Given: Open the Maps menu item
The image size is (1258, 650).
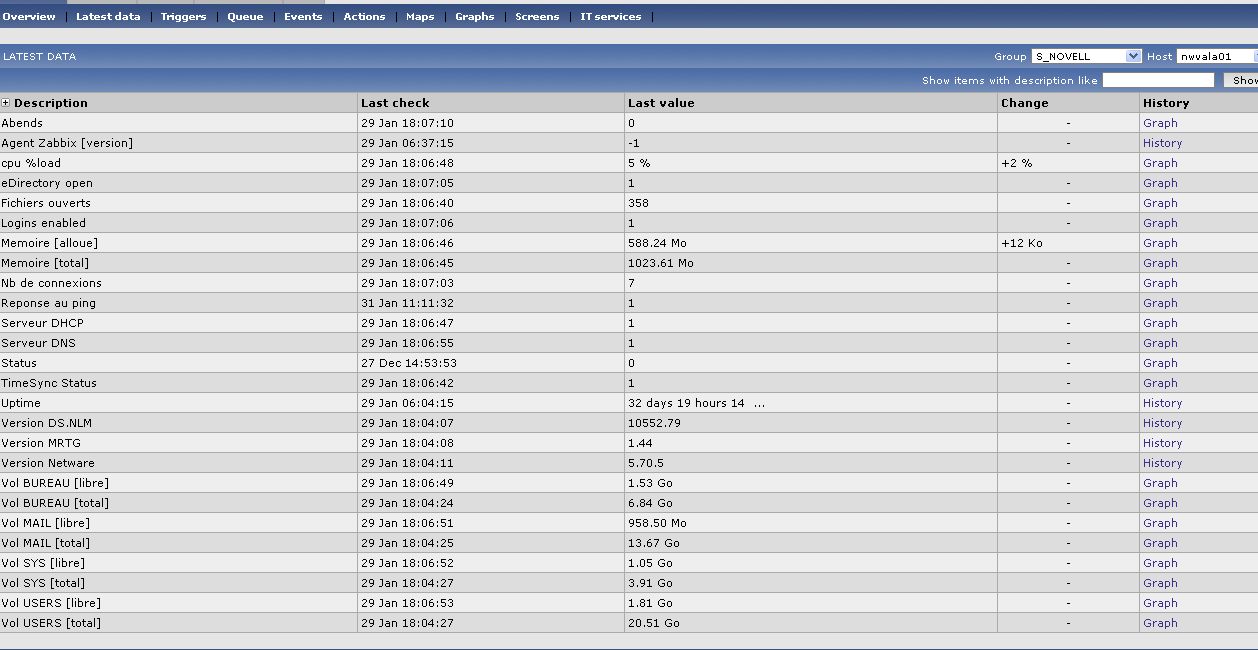Looking at the screenshot, I should click(420, 16).
